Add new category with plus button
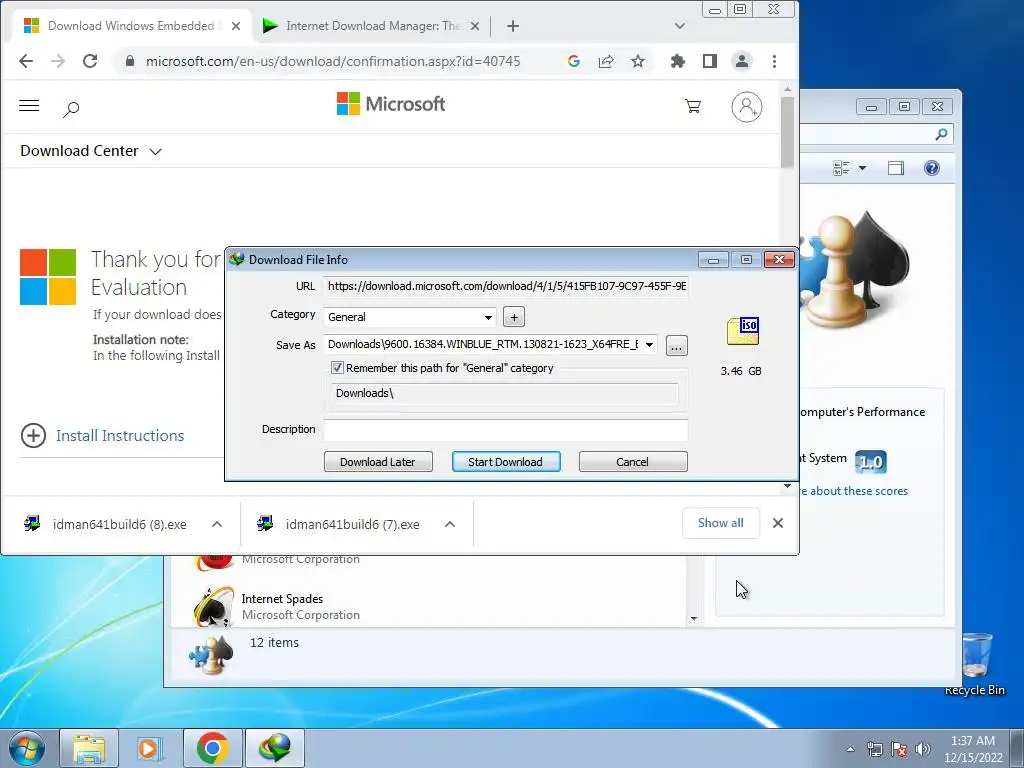This screenshot has height=768, width=1024. 514,317
